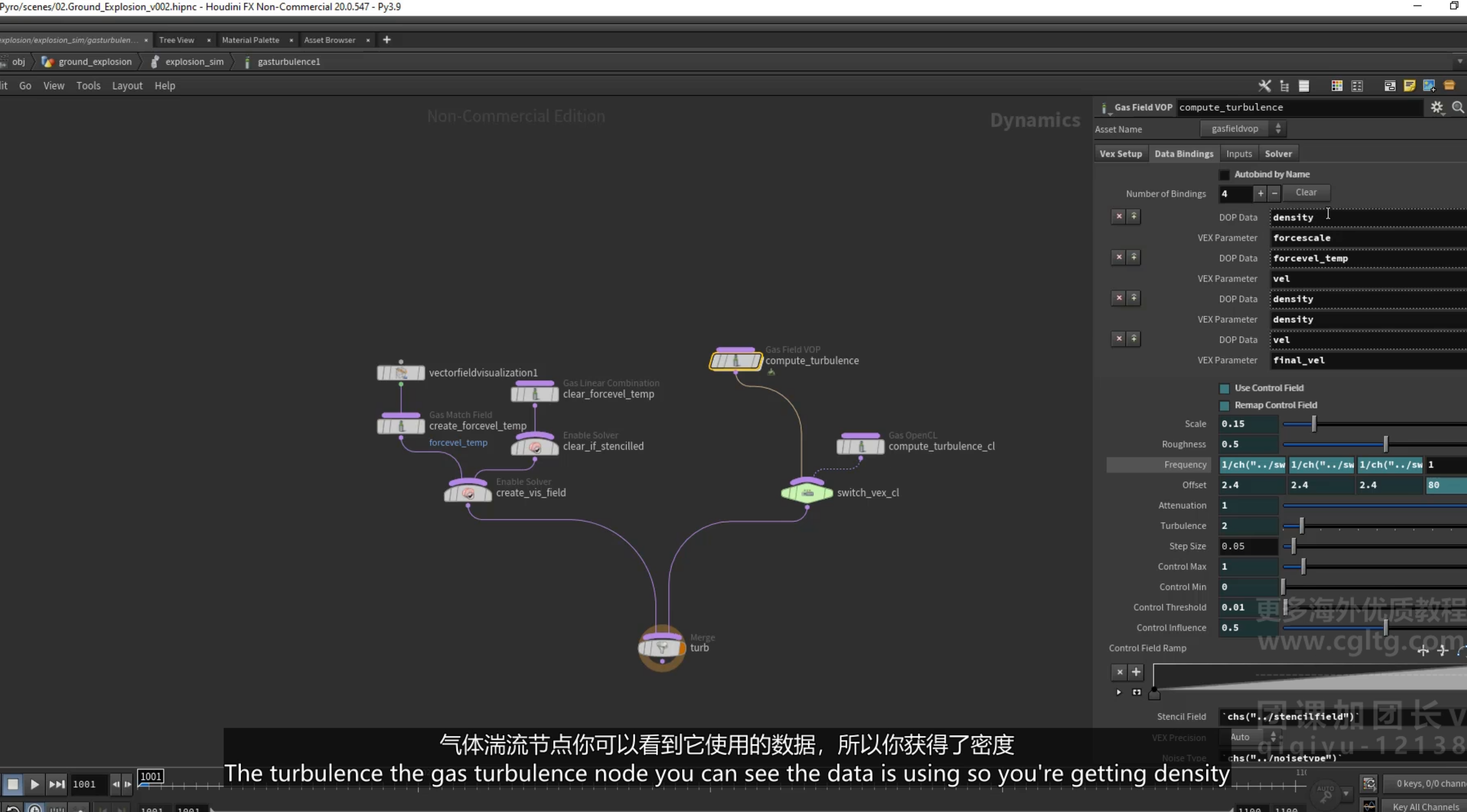The image size is (1467, 812).
Task: Open VEX Precision Auto dropdown
Action: tap(1252, 737)
